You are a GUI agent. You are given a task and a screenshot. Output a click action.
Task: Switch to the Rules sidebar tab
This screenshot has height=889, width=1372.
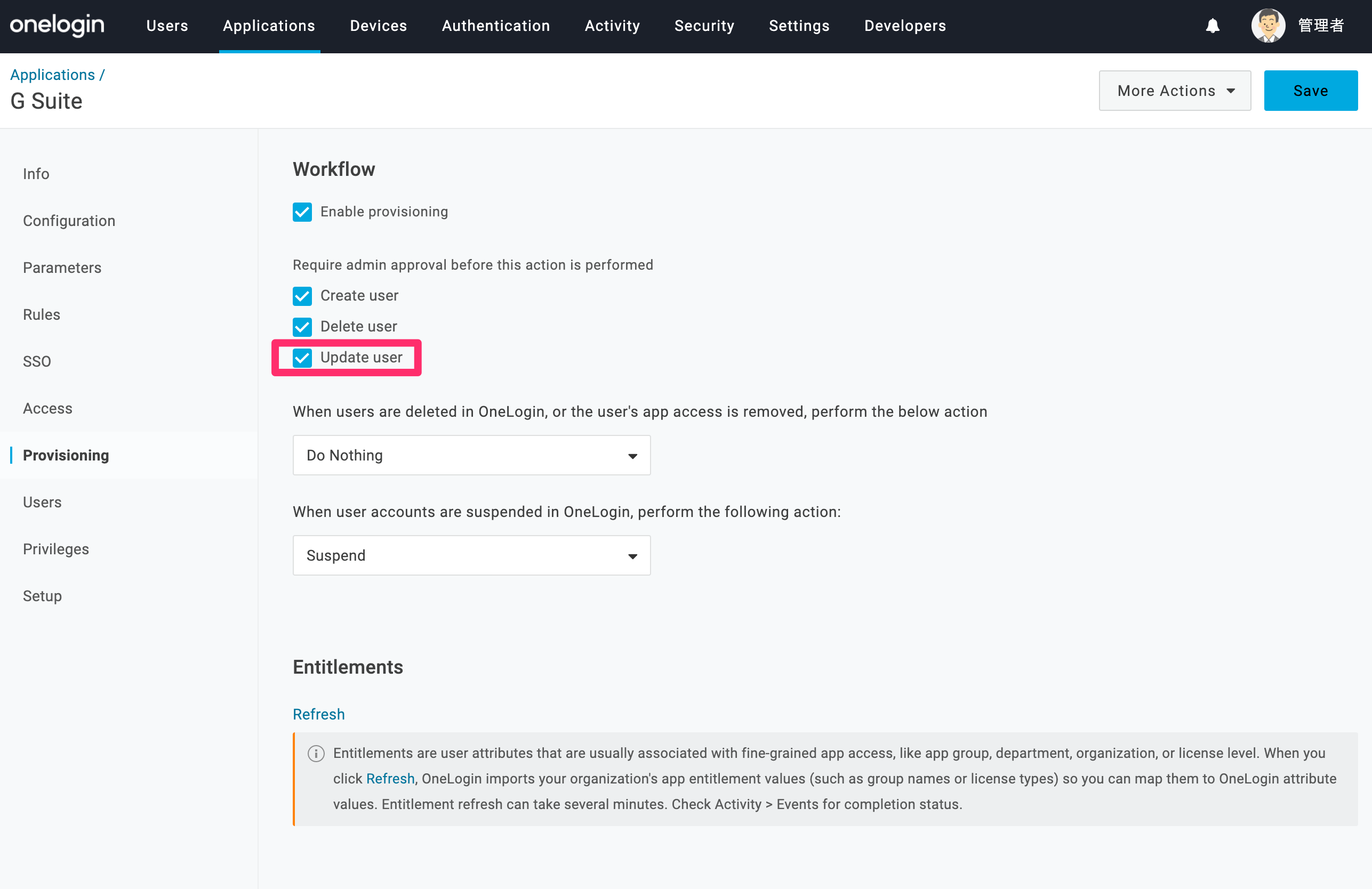(x=42, y=314)
